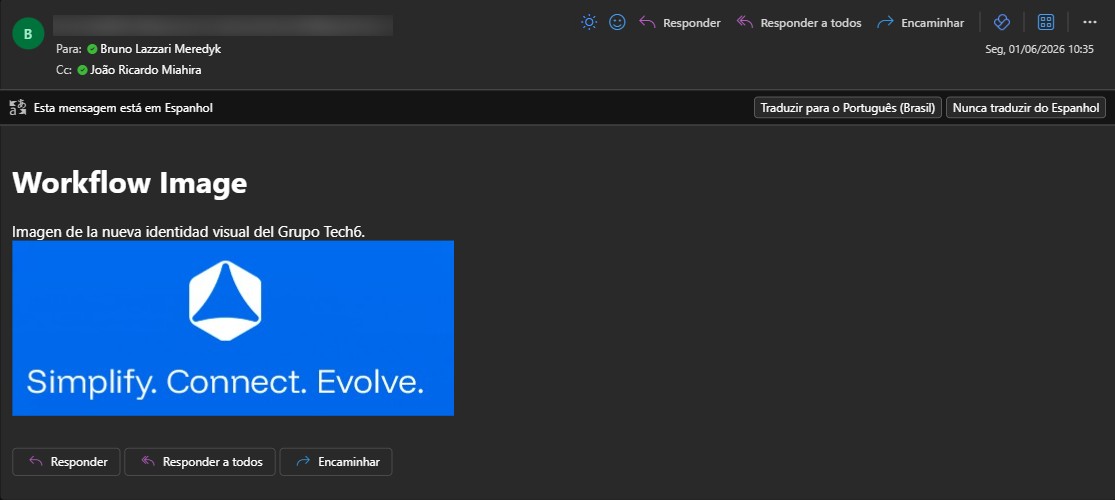This screenshot has height=500, width=1115.
Task: Click green presence icon beside Bruno Lazzari
Action: [x=92, y=49]
